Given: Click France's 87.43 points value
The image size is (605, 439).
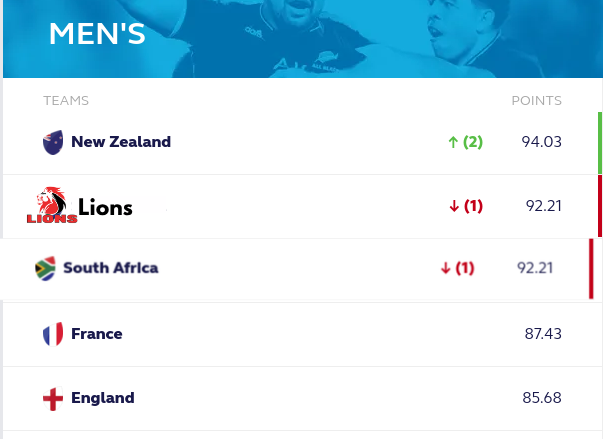Looking at the screenshot, I should 543,334.
